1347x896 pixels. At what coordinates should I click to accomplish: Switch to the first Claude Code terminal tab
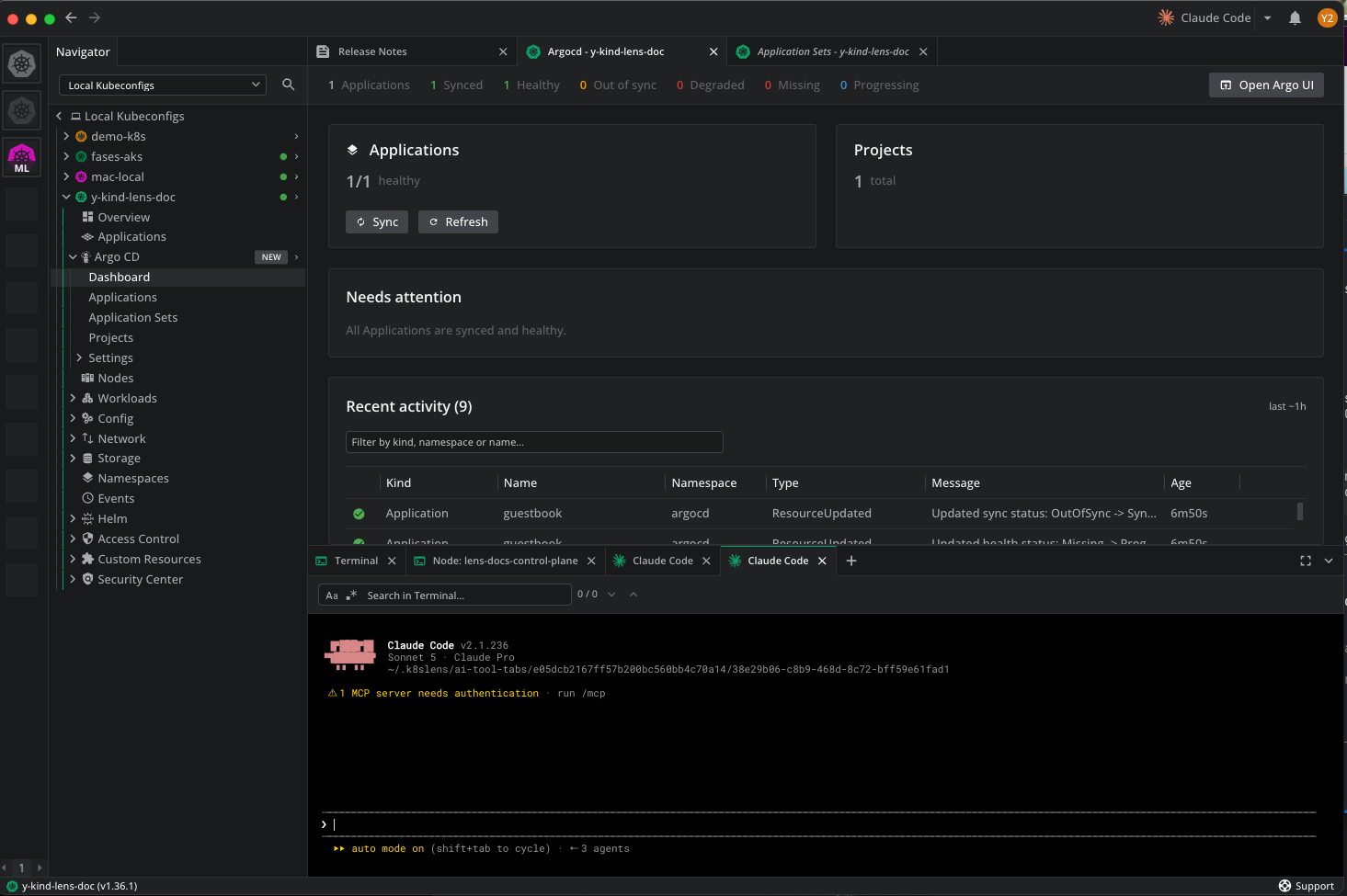click(x=663, y=561)
